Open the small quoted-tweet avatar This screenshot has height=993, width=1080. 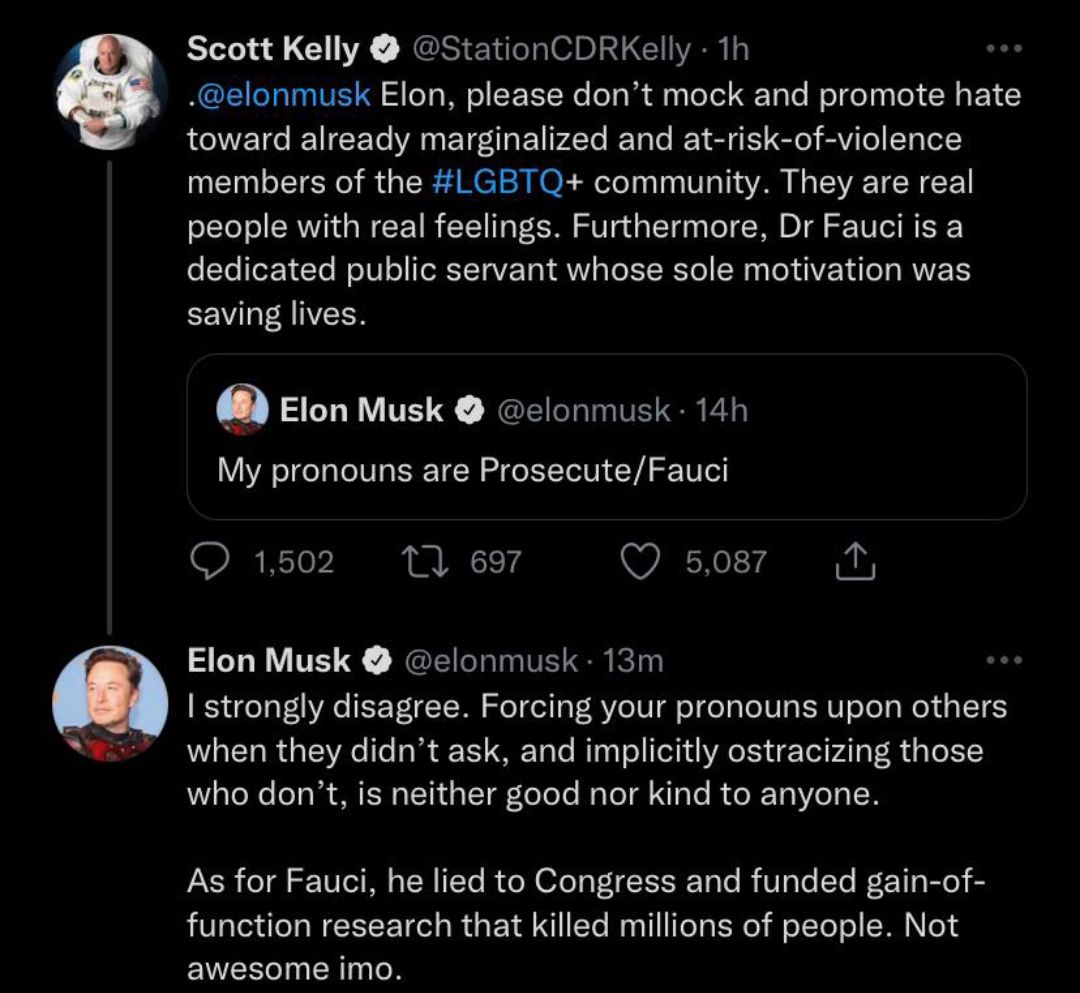(243, 410)
